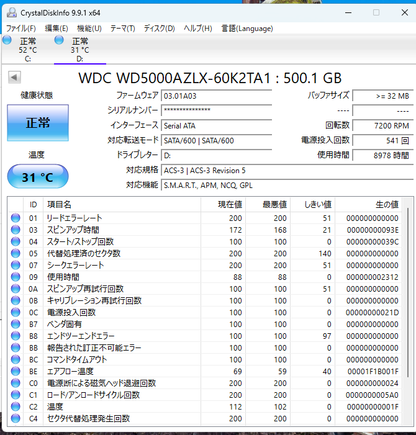The height and width of the screenshot is (435, 416).
Task: Click the masked serial number field
Action: coord(217,110)
